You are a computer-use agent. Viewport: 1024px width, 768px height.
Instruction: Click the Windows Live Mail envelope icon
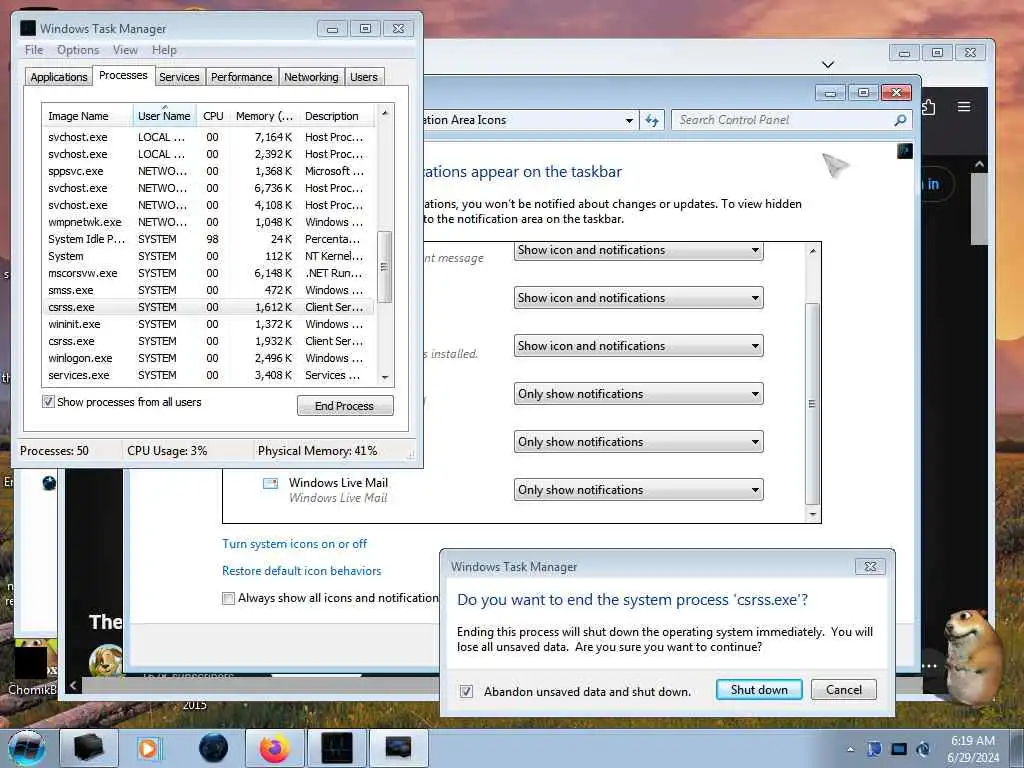270,484
